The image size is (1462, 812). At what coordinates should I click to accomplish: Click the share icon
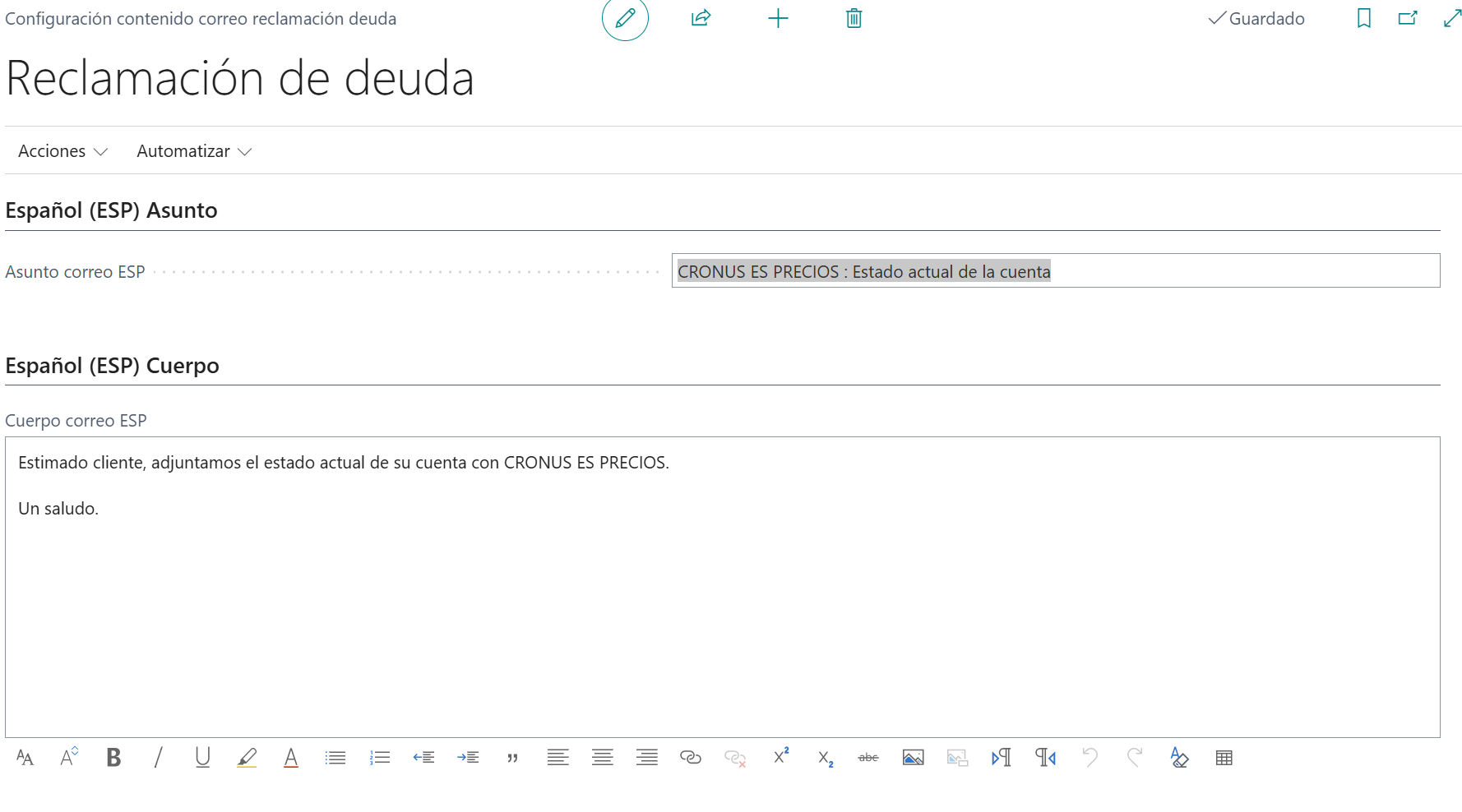(x=701, y=18)
